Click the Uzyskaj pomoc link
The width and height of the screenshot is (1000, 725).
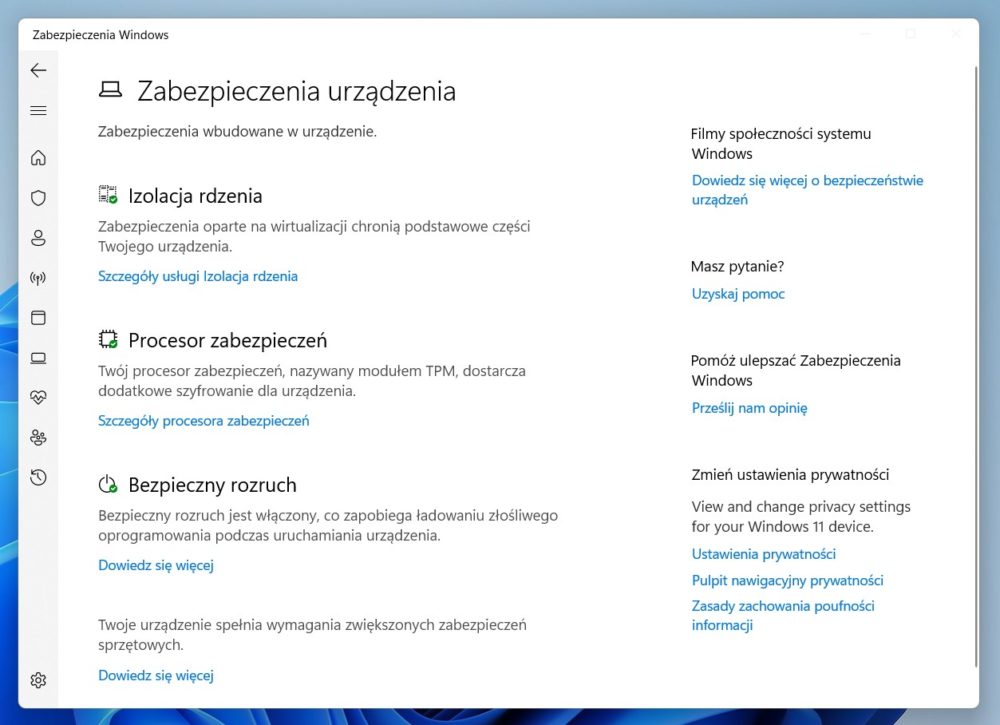[x=738, y=294]
